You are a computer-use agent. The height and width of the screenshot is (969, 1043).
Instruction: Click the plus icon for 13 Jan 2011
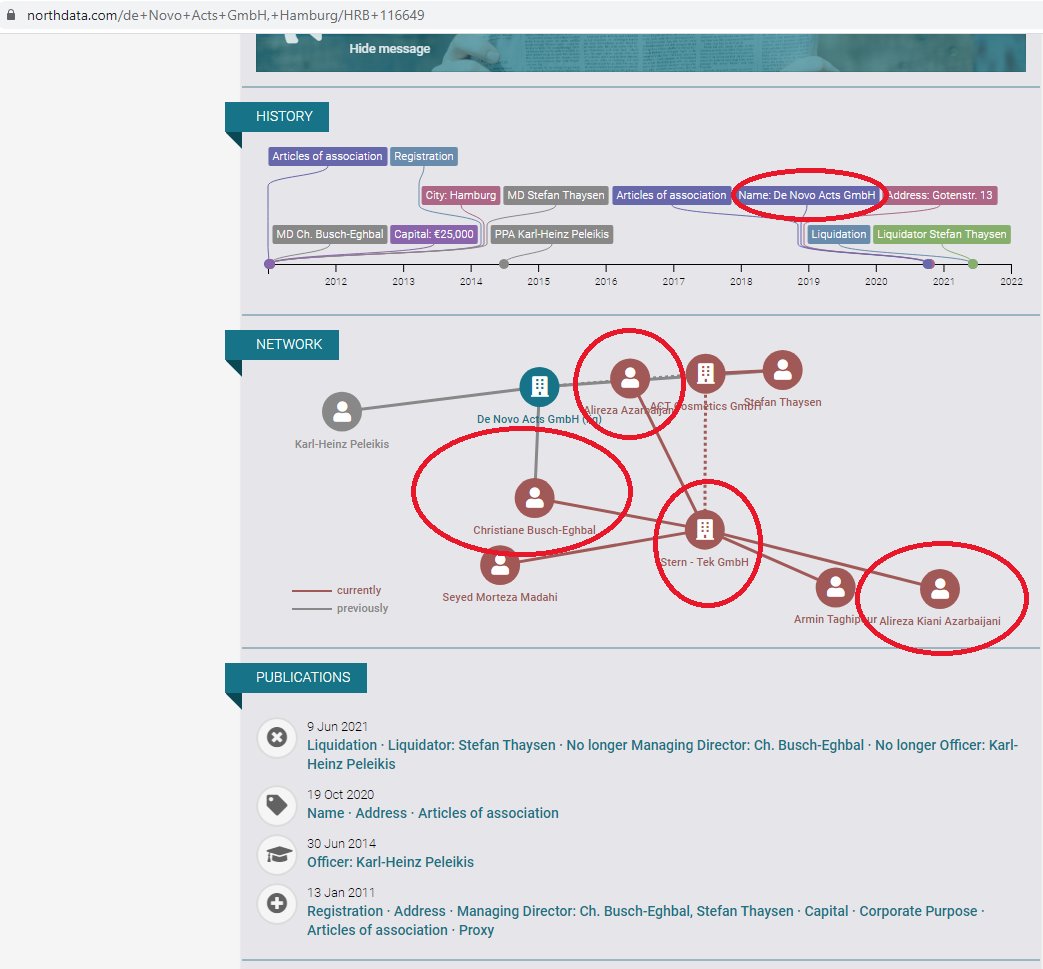pyautogui.click(x=277, y=904)
